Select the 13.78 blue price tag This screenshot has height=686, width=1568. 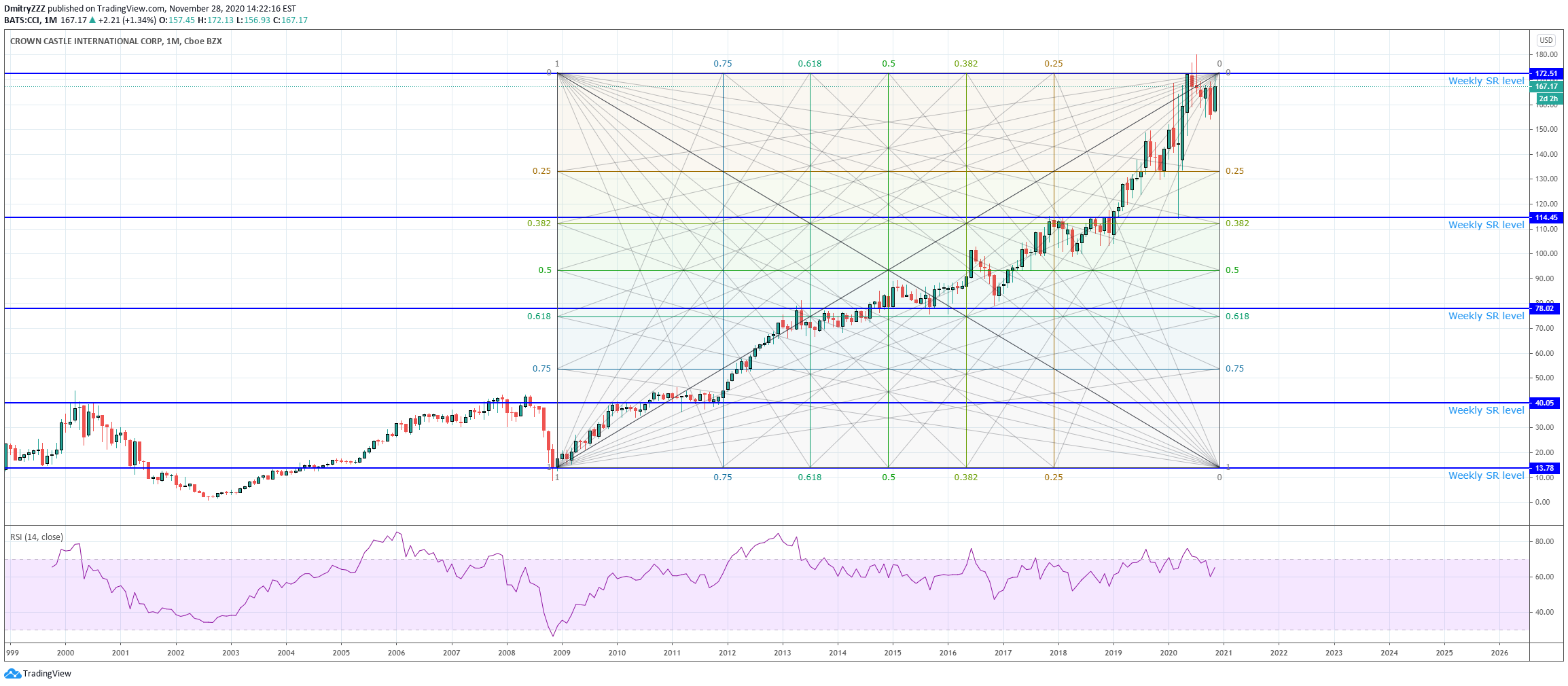pos(1544,468)
